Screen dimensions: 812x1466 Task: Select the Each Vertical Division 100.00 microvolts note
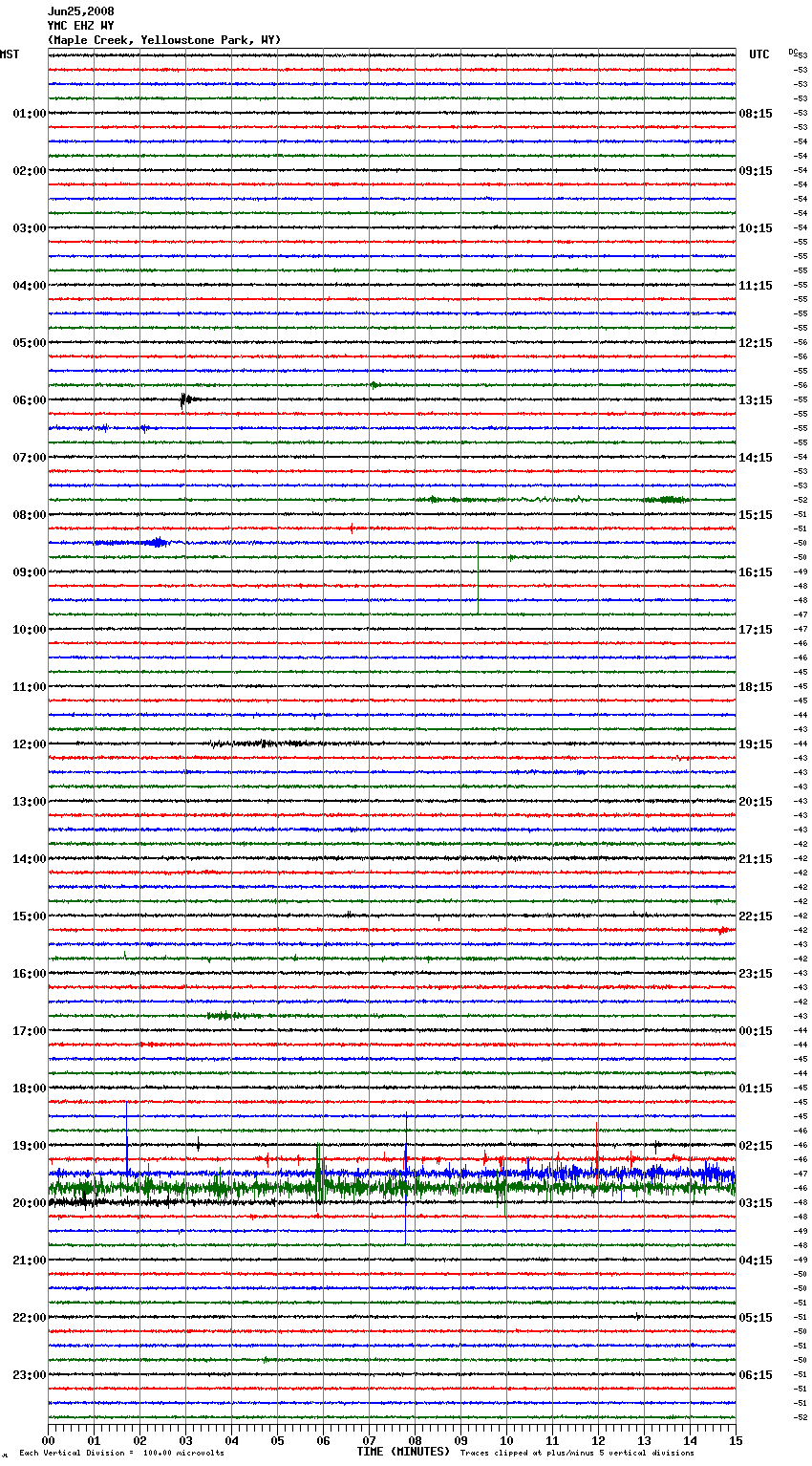(122, 1454)
